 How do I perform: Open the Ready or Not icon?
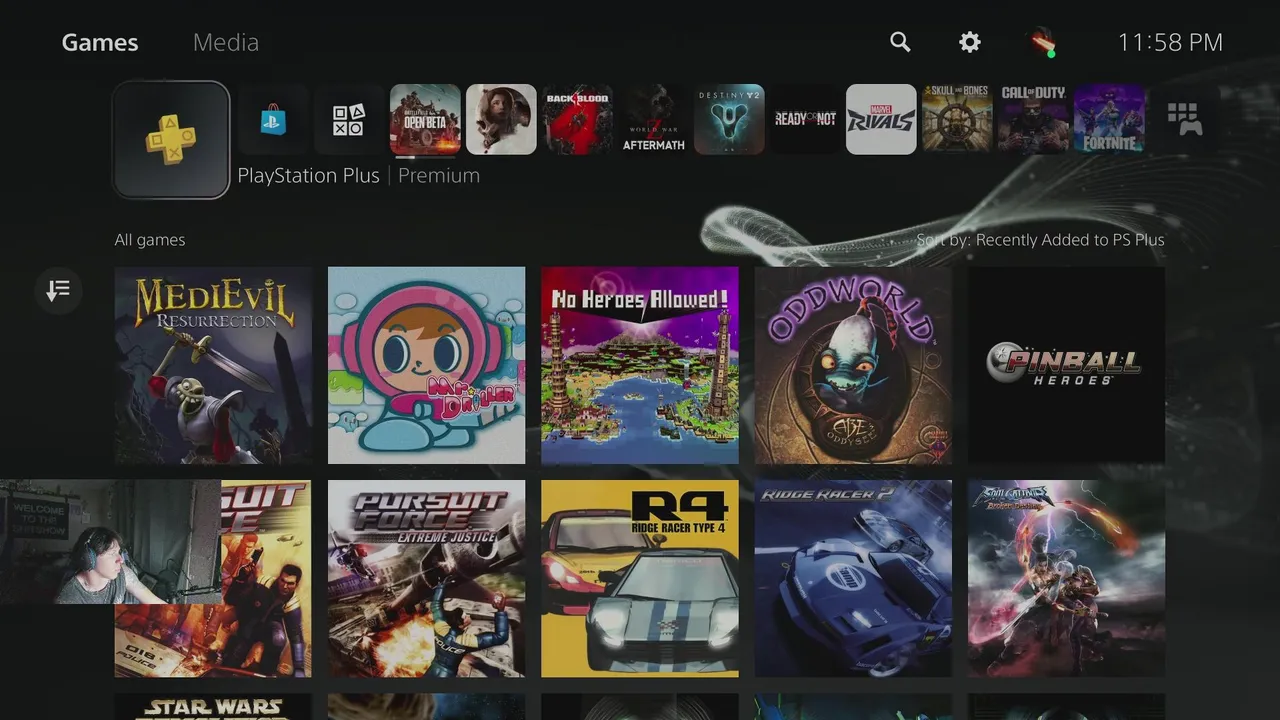pos(805,120)
